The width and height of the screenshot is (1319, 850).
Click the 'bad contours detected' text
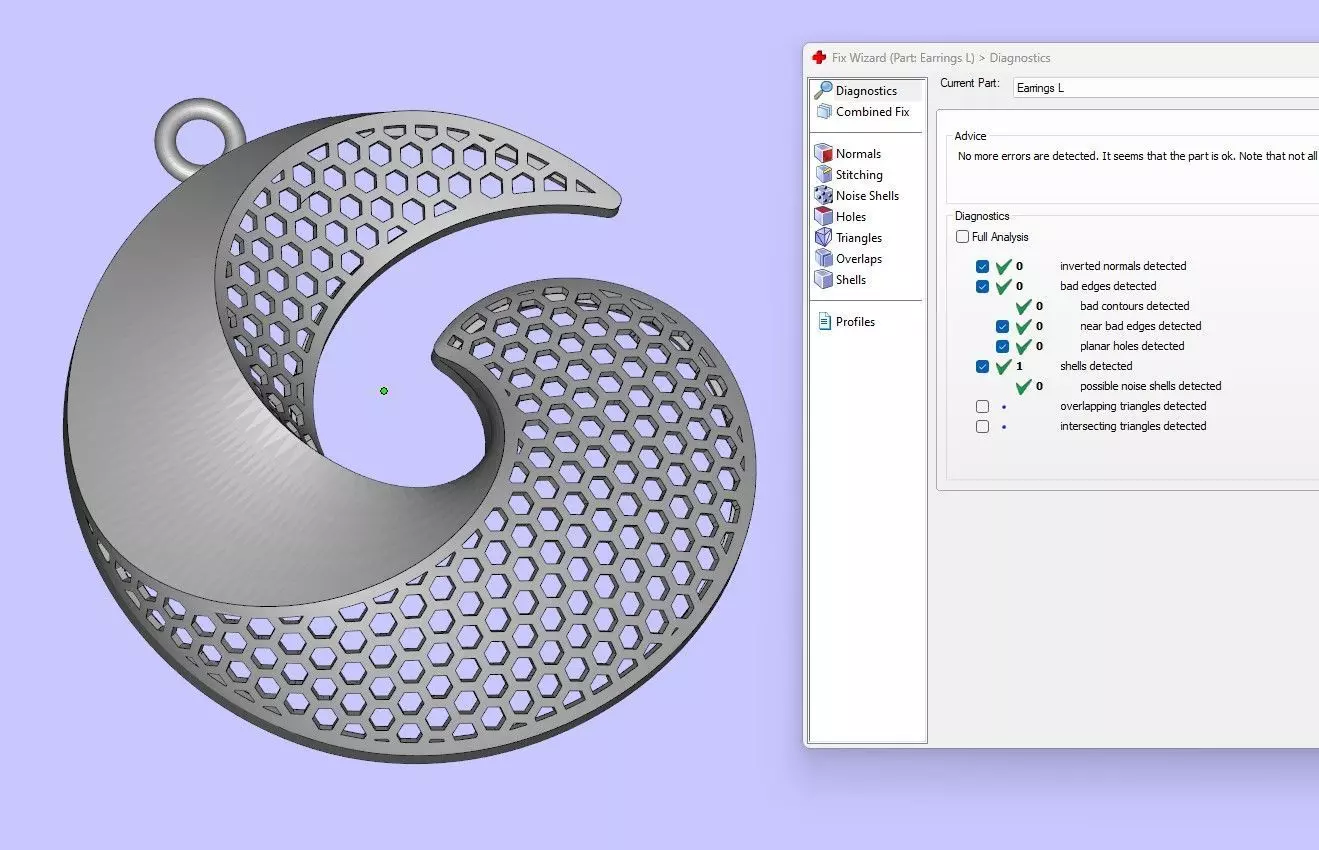tap(1134, 306)
